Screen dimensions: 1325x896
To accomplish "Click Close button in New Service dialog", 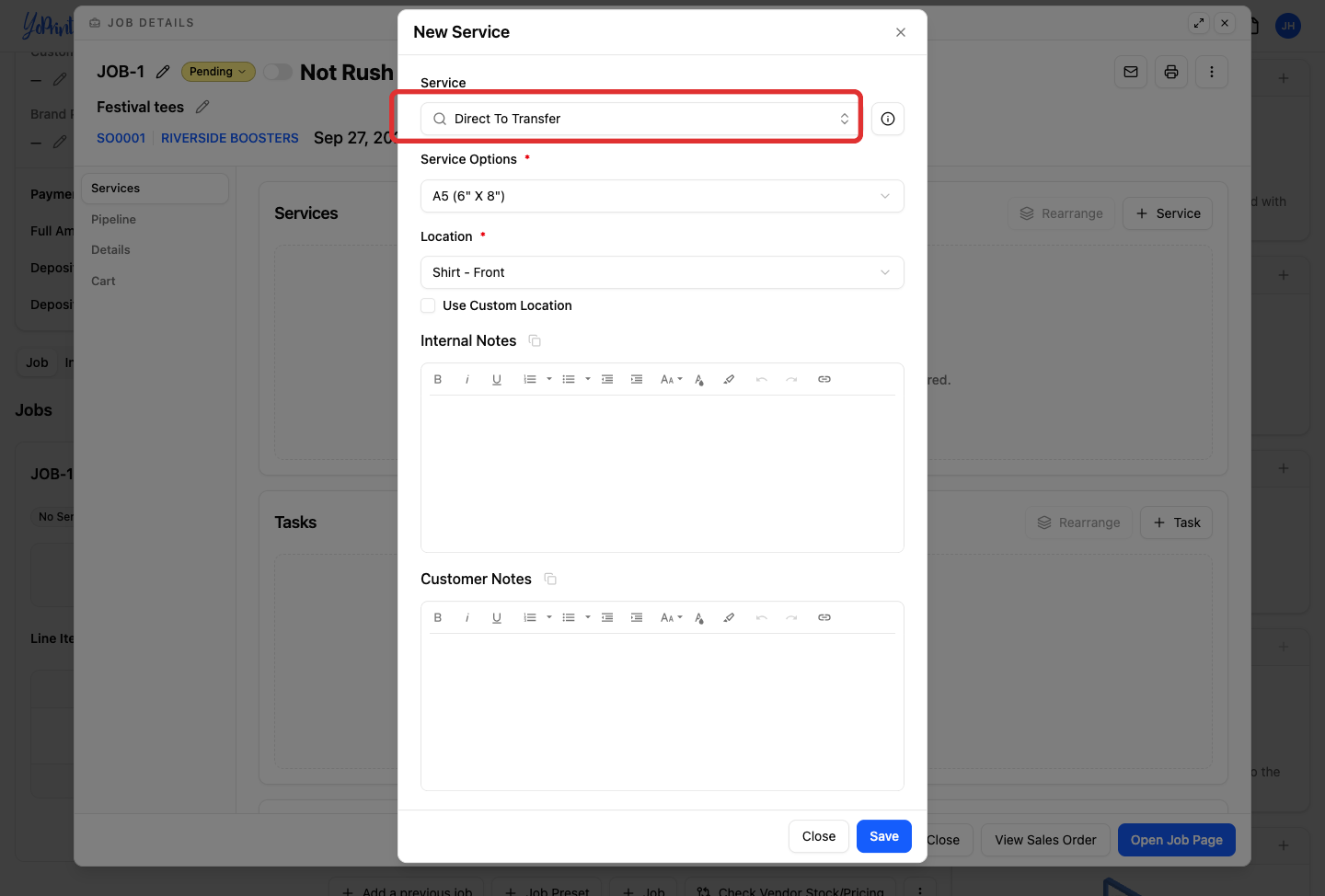I will [819, 836].
